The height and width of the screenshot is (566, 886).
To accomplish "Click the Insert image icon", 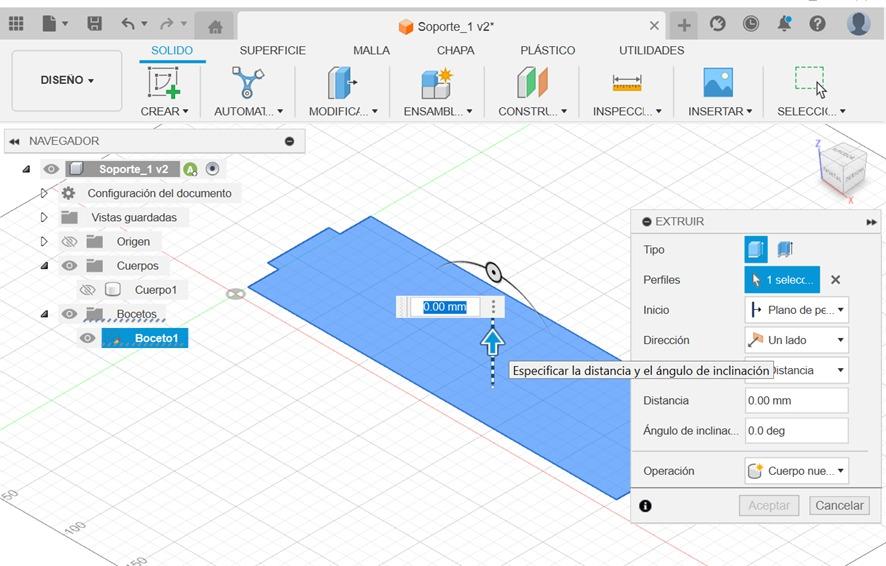I will (718, 82).
